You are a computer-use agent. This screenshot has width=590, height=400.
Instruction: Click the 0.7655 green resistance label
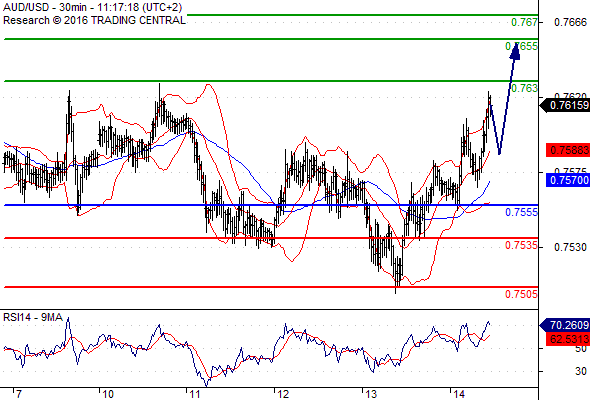point(521,46)
